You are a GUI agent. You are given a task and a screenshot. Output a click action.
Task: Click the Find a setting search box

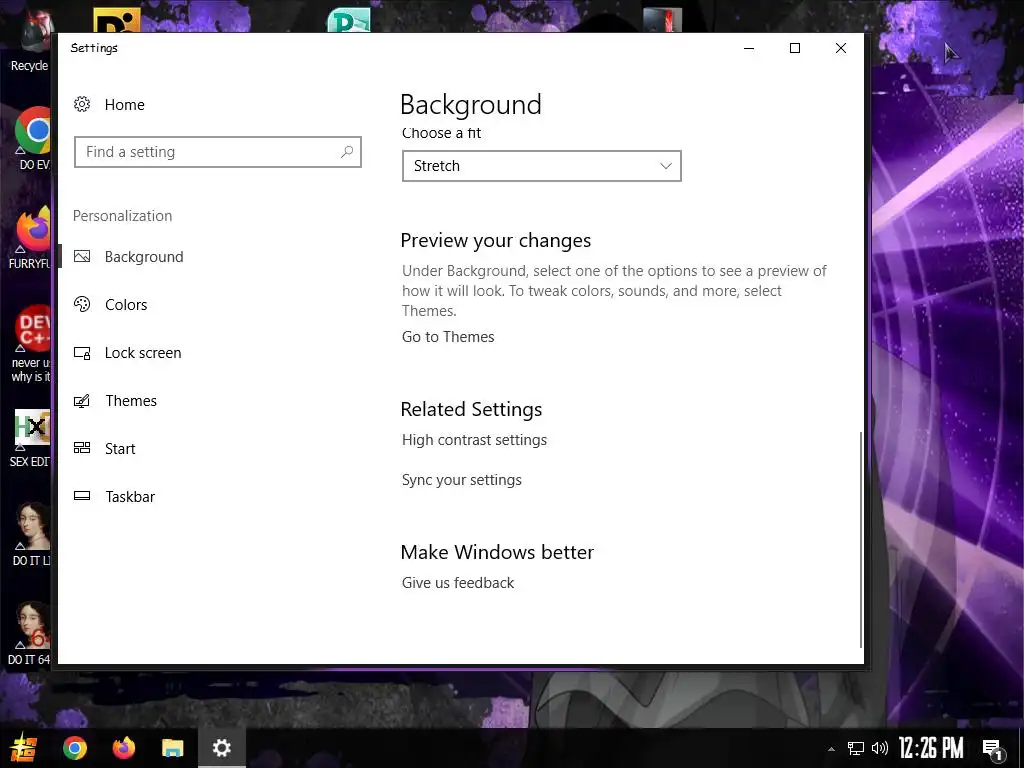217,152
